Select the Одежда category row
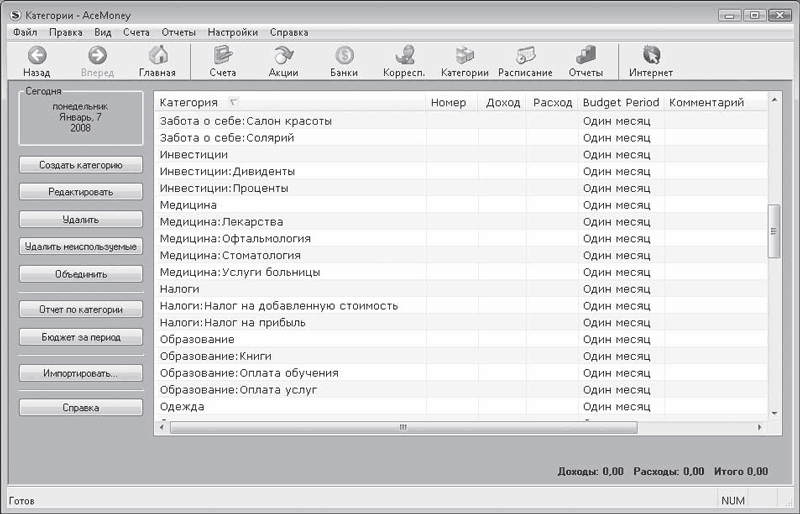This screenshot has width=800, height=514. coord(461,407)
